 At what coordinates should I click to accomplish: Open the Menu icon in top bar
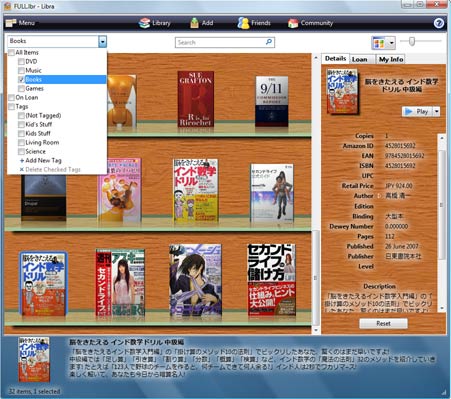click(11, 23)
